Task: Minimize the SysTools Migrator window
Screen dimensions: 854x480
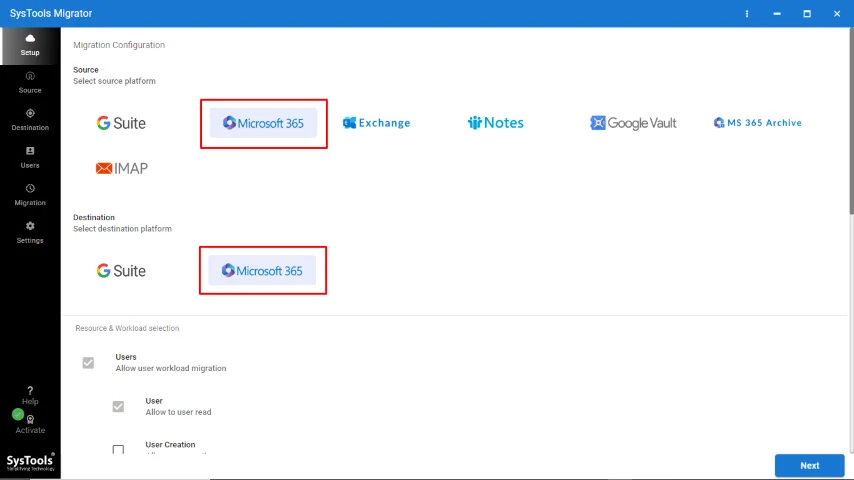Action: coord(777,14)
